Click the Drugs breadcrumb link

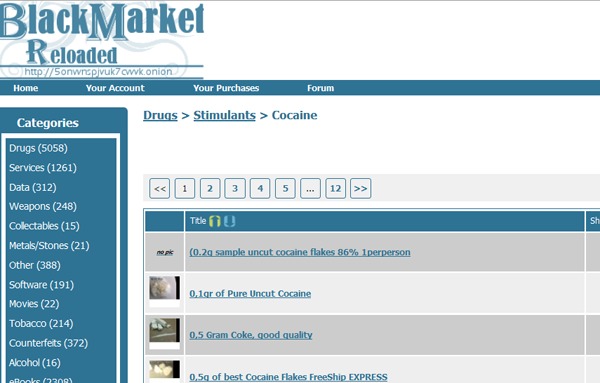pyautogui.click(x=160, y=115)
